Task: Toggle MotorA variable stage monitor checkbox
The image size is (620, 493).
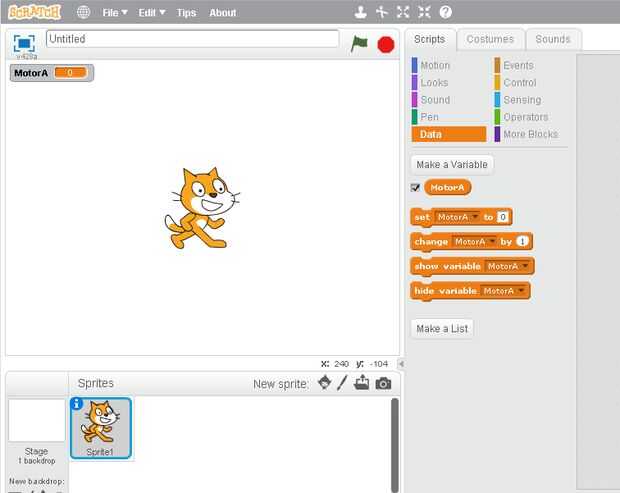Action: 415,187
